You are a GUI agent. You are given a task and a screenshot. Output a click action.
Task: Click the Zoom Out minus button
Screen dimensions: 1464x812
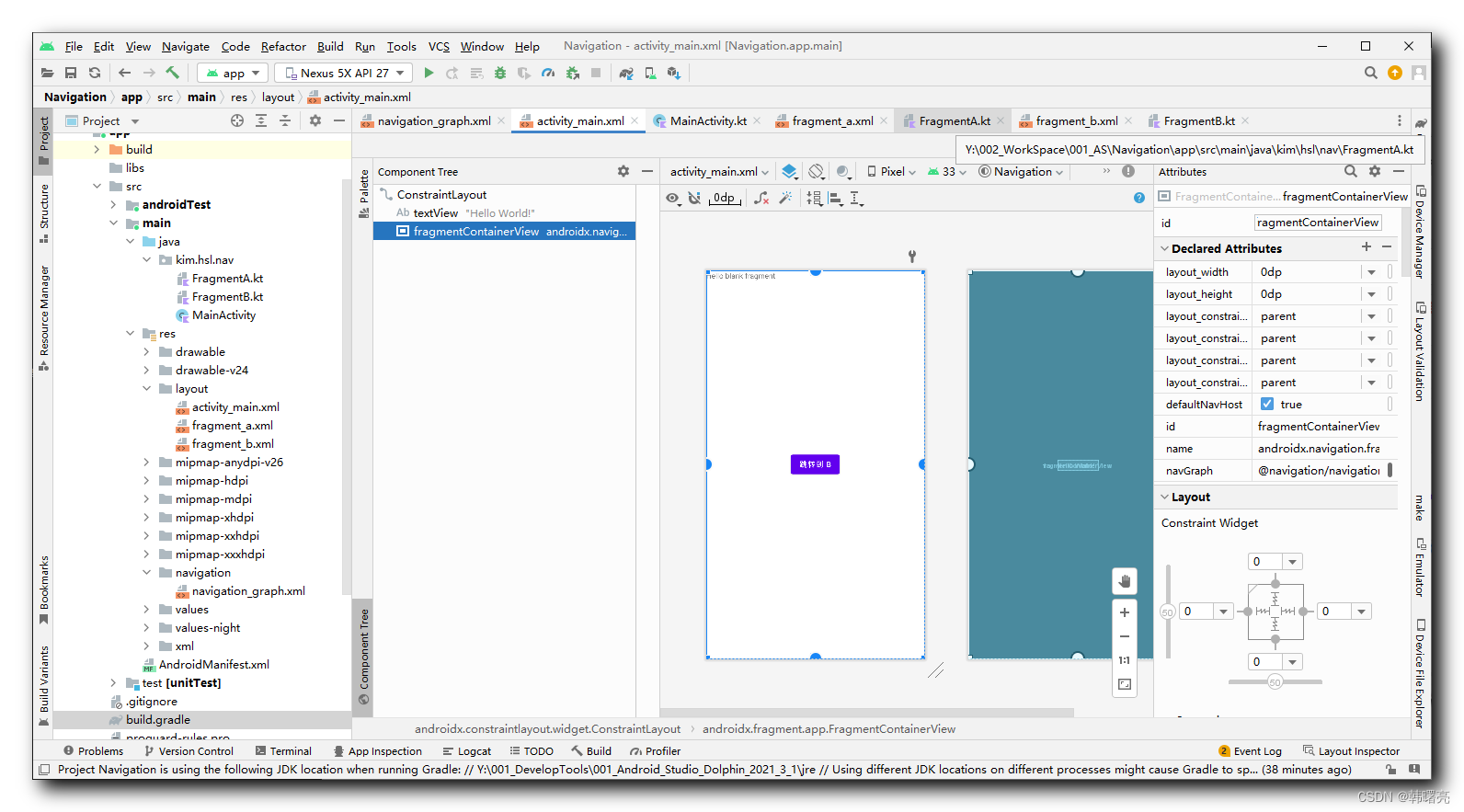pyautogui.click(x=1125, y=636)
